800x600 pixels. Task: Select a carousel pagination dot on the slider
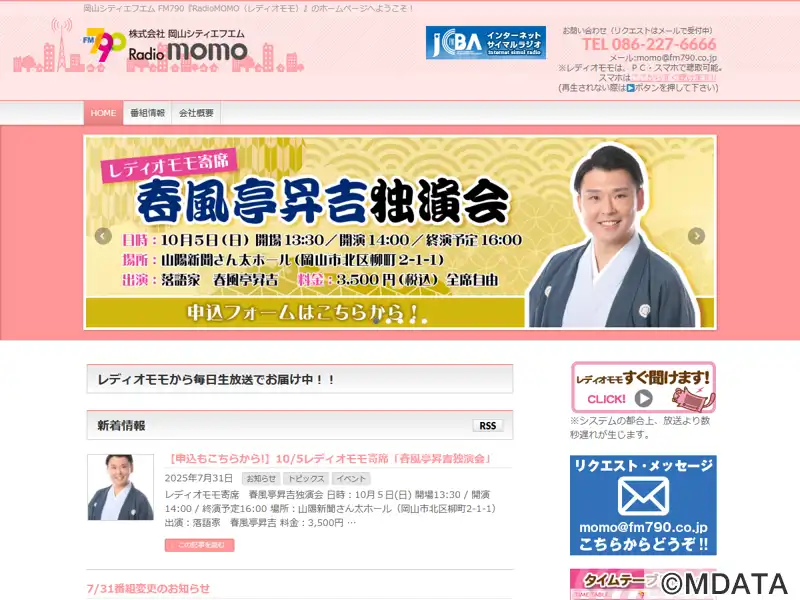[x=388, y=321]
